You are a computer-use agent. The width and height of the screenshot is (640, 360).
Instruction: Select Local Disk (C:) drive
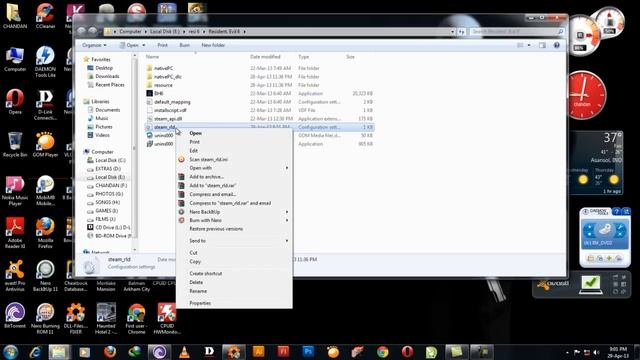tap(110, 160)
